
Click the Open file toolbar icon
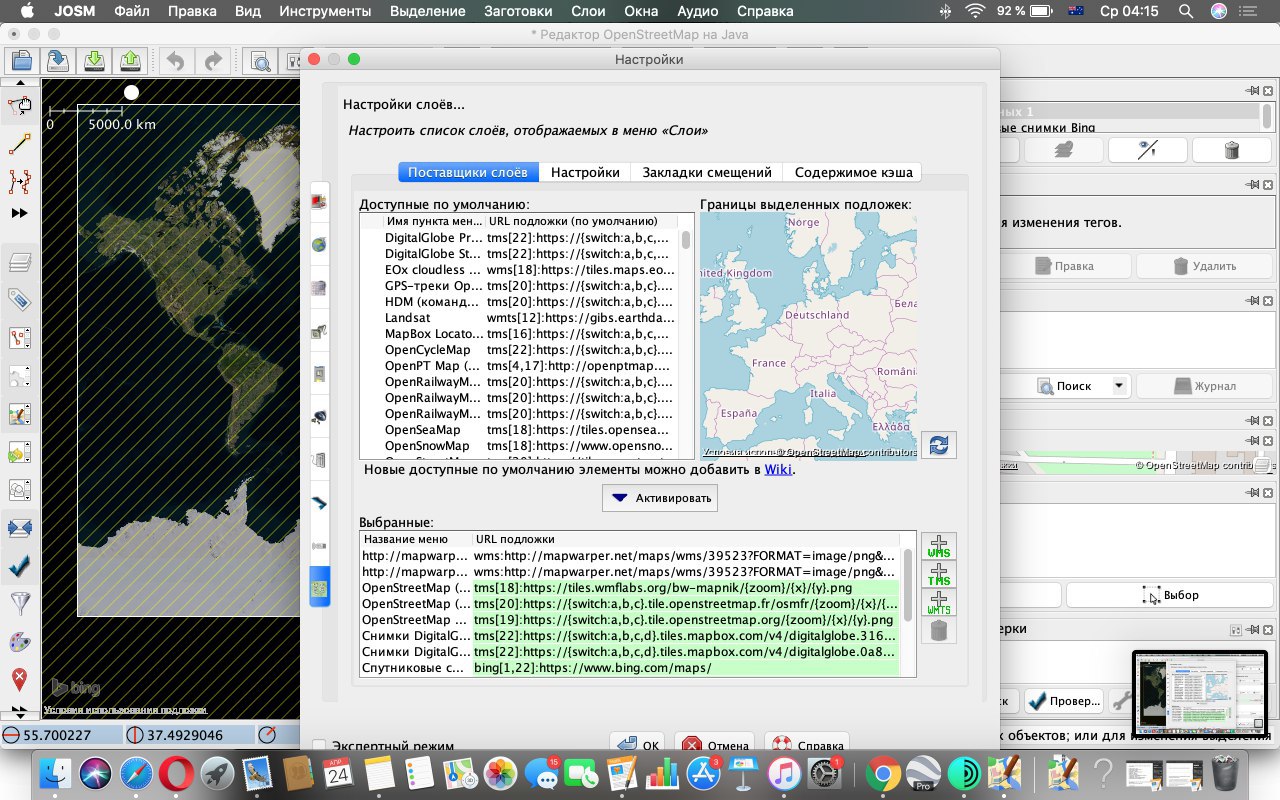[x=21, y=61]
